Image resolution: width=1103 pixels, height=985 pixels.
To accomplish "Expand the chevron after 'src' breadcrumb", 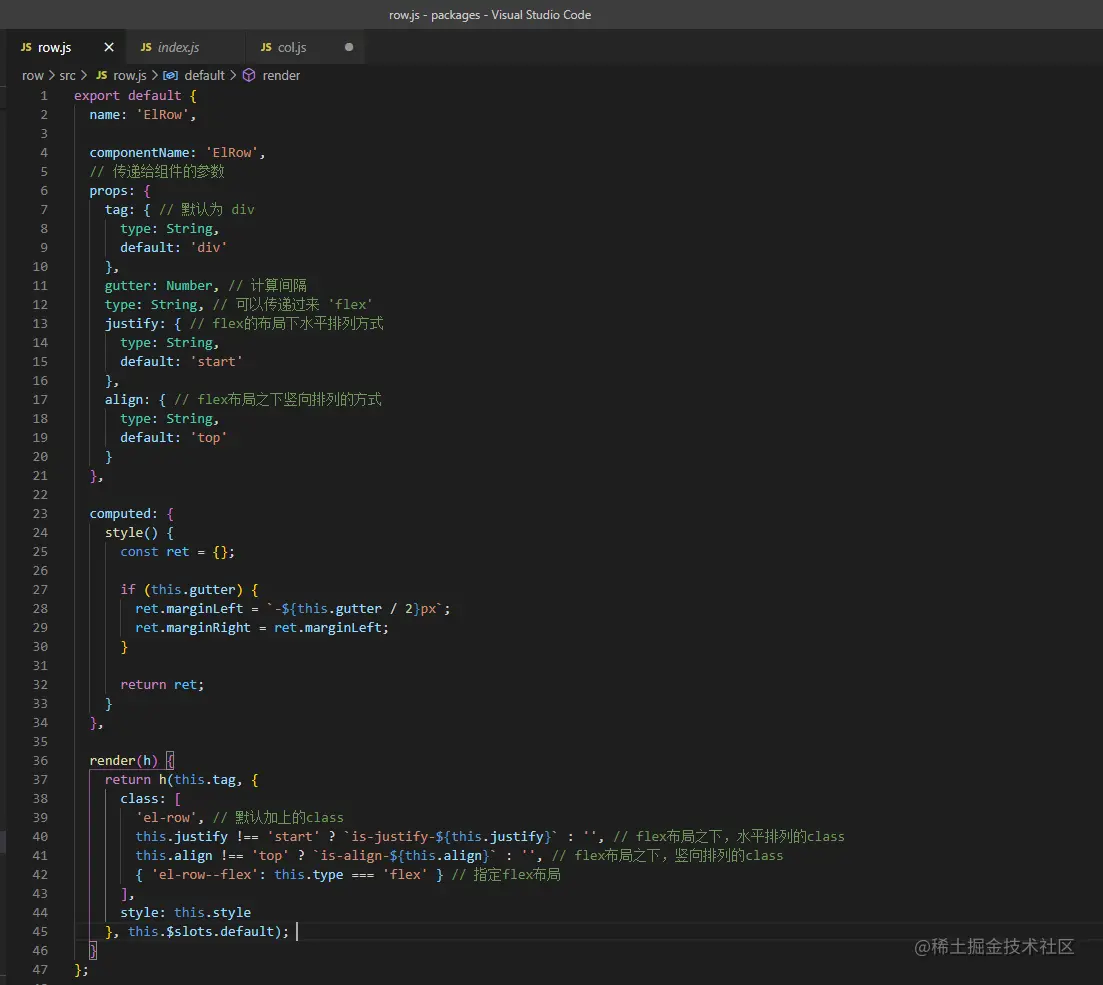I will (84, 75).
